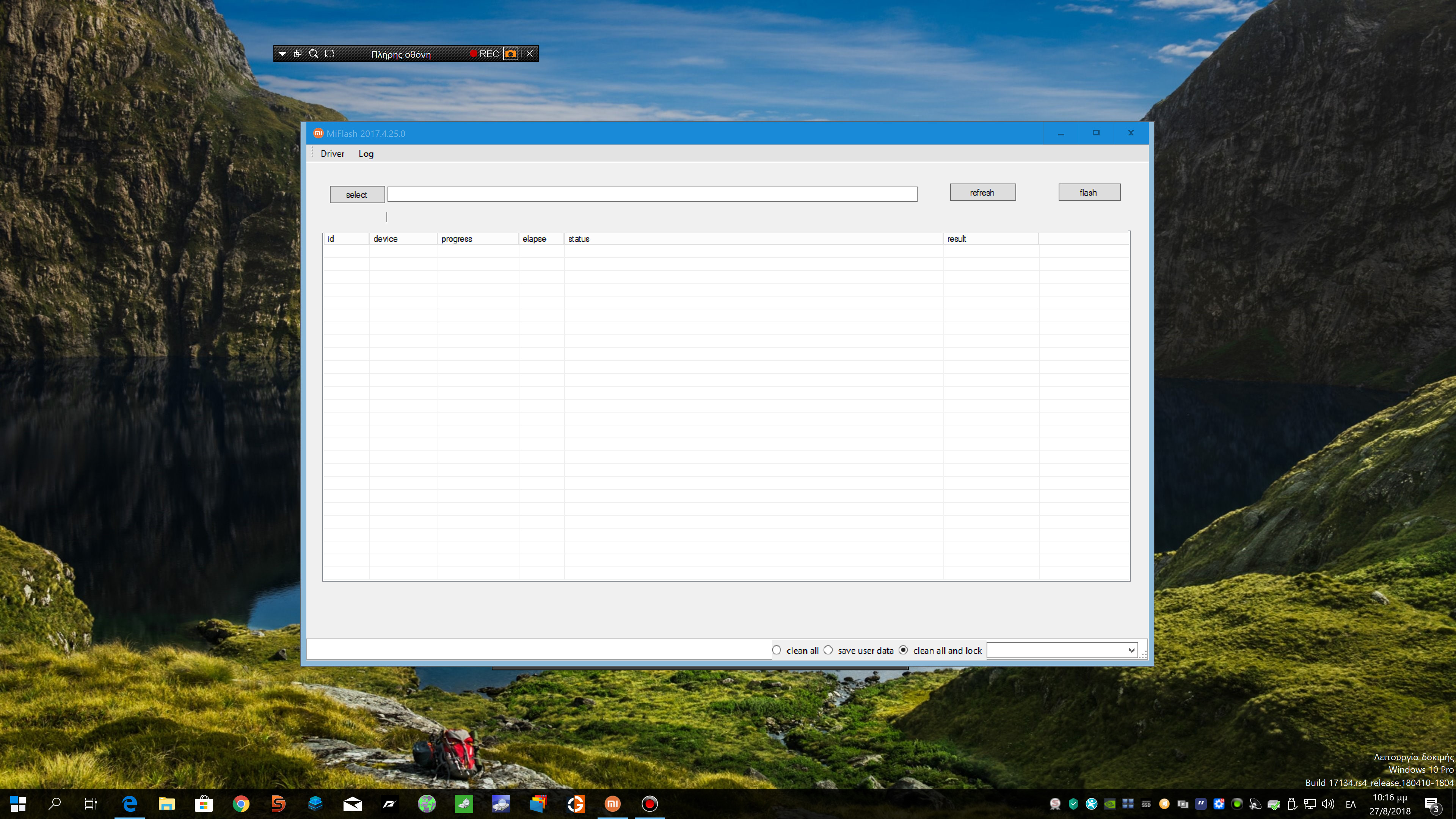Click the overlapping windows icon in recorder
The width and height of the screenshot is (1456, 819).
click(298, 54)
